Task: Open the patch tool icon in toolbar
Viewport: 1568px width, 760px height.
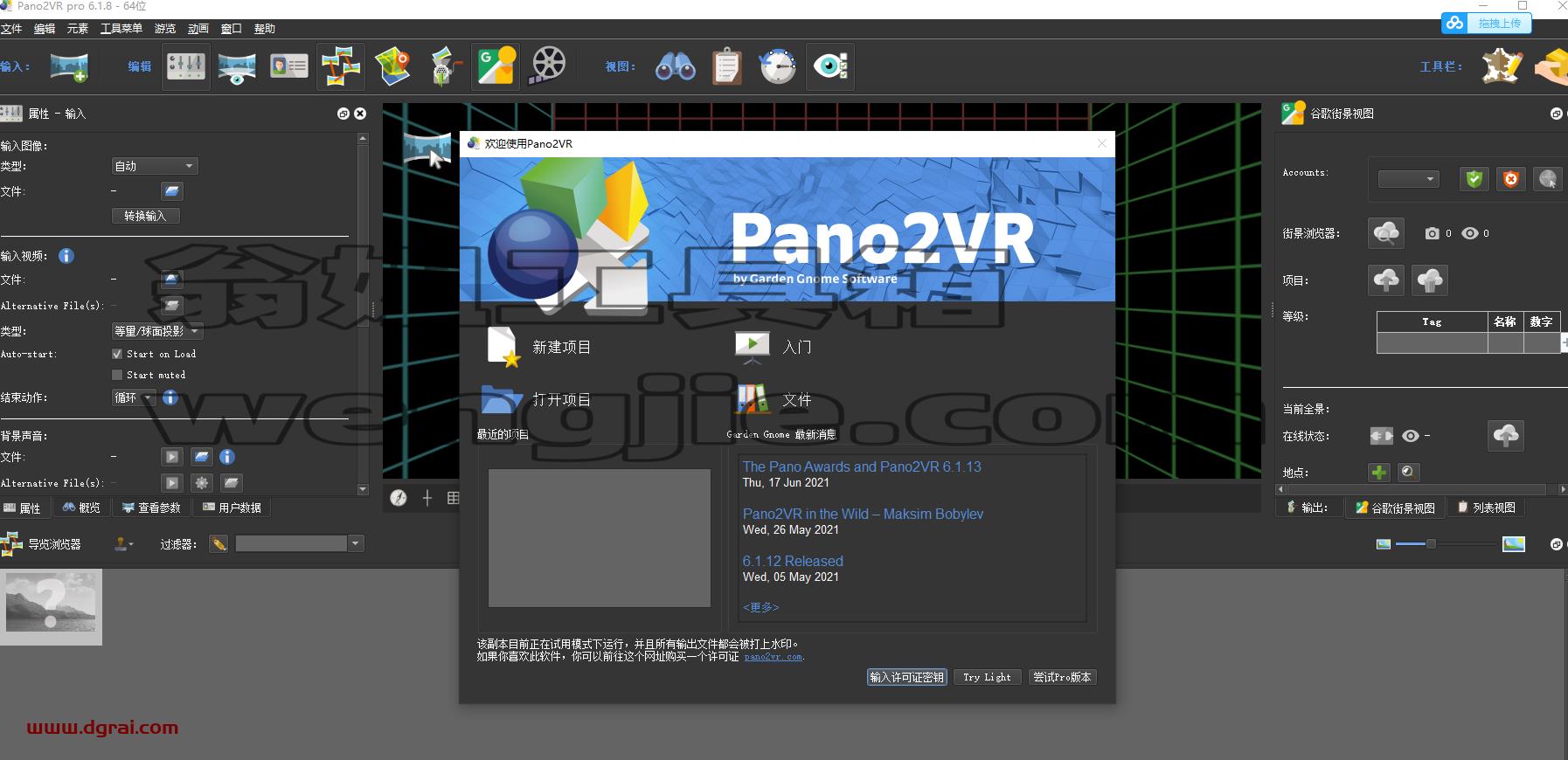Action: click(x=1502, y=66)
